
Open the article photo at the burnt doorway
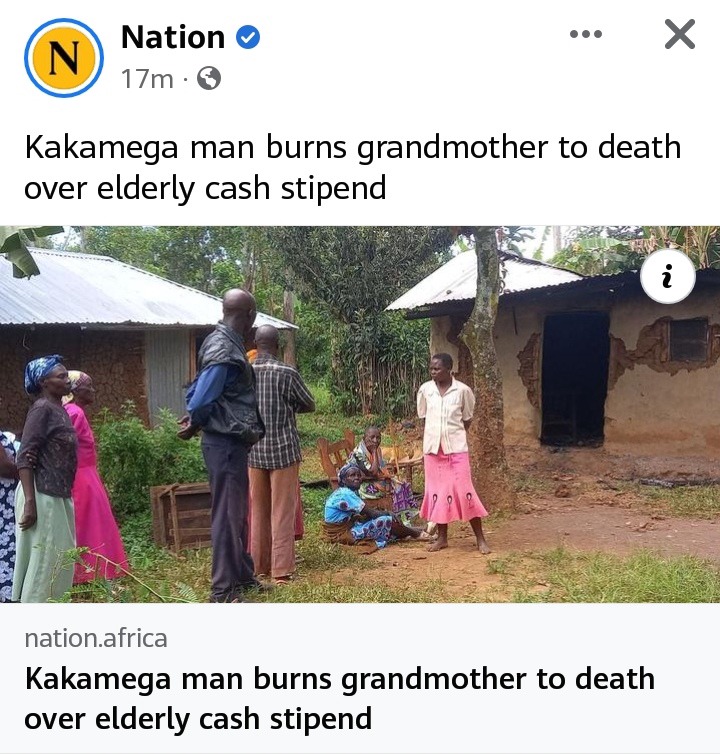[x=575, y=379]
